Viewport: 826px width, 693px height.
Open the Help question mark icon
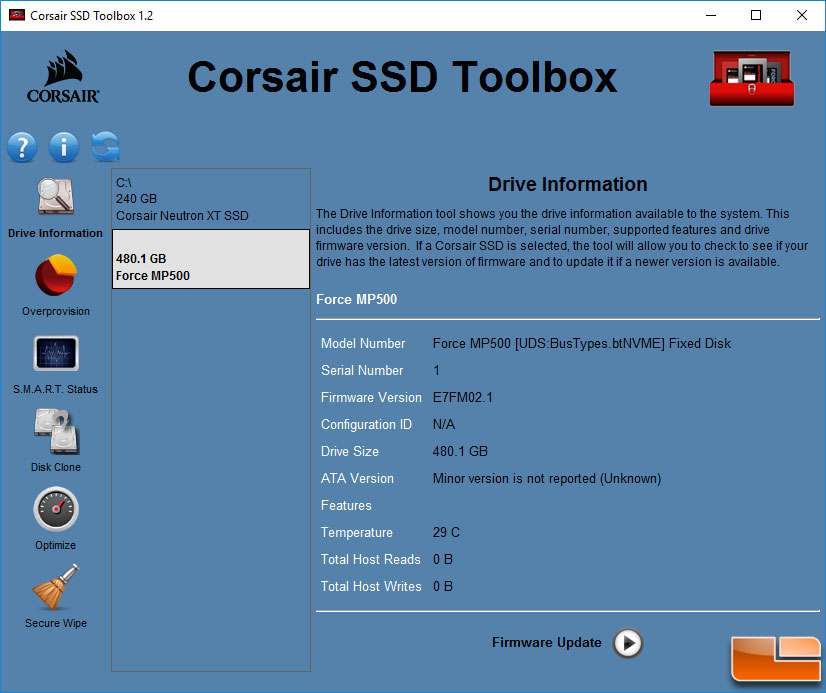click(x=22, y=146)
